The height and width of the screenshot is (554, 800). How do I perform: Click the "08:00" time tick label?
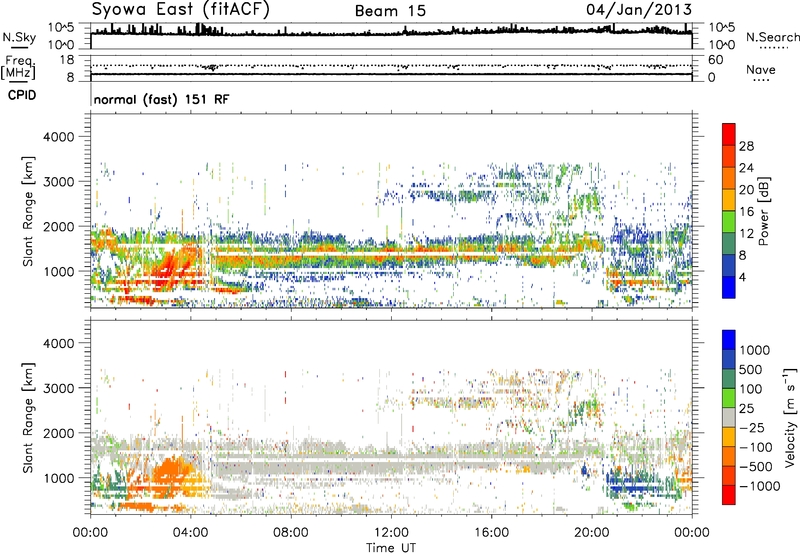(291, 533)
